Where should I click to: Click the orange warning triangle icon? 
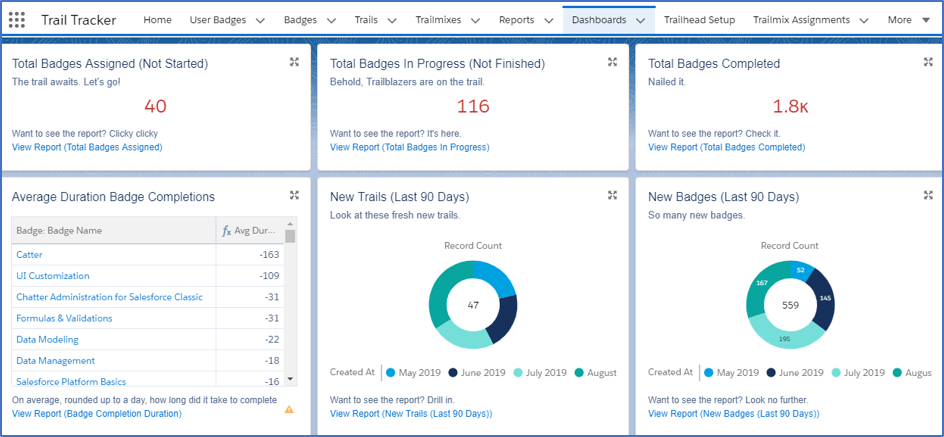(x=289, y=409)
